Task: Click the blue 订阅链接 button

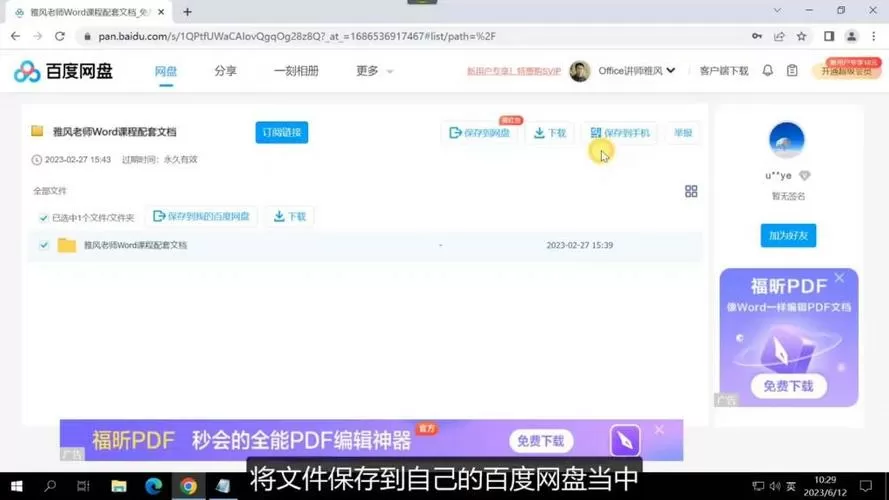Action: (x=282, y=132)
